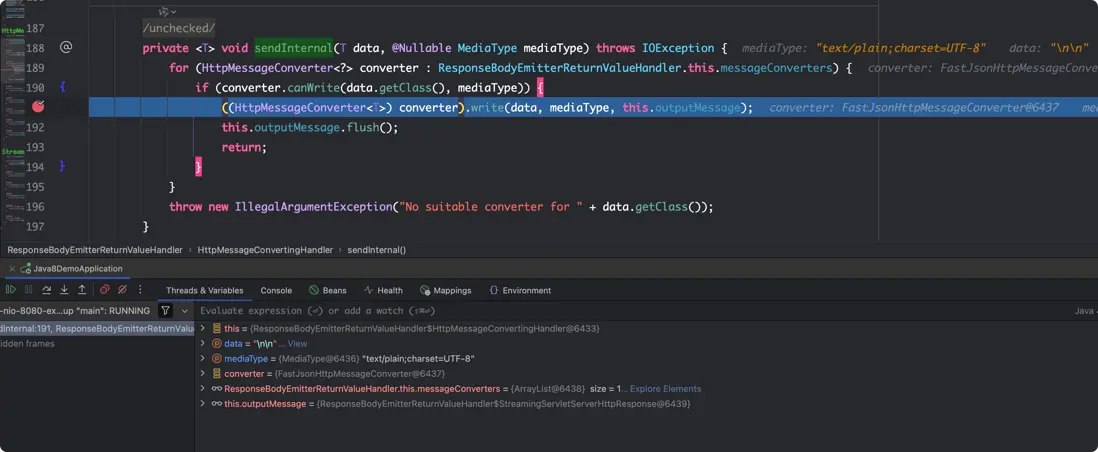Image resolution: width=1098 pixels, height=452 pixels.
Task: Click the Step Over icon
Action: point(47,289)
